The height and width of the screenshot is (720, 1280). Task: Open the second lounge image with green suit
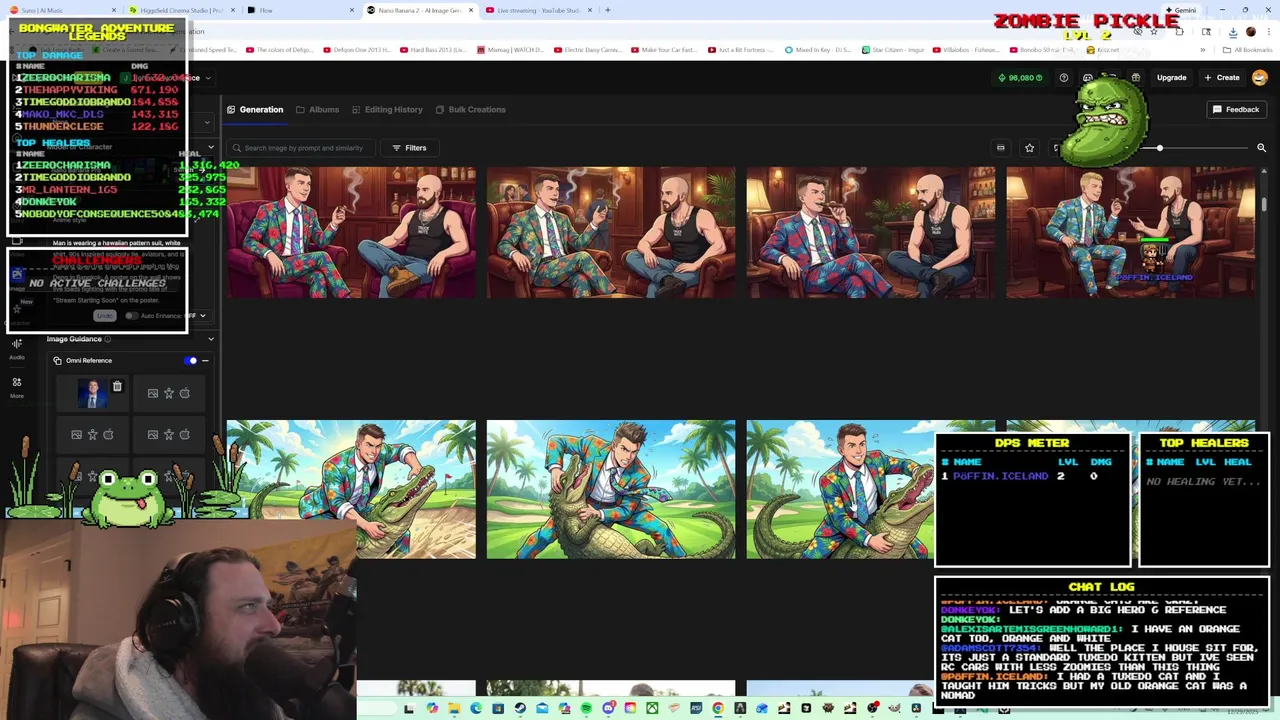coord(611,232)
